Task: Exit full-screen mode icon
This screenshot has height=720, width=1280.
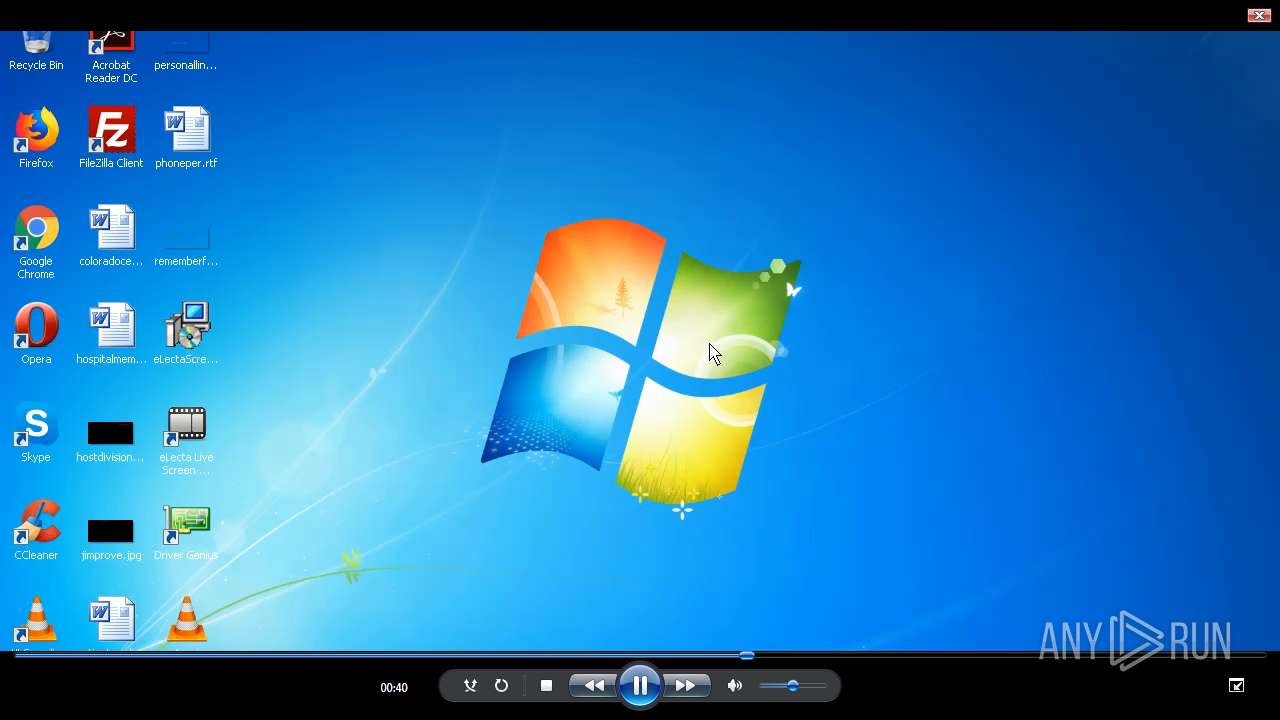Action: point(1237,685)
